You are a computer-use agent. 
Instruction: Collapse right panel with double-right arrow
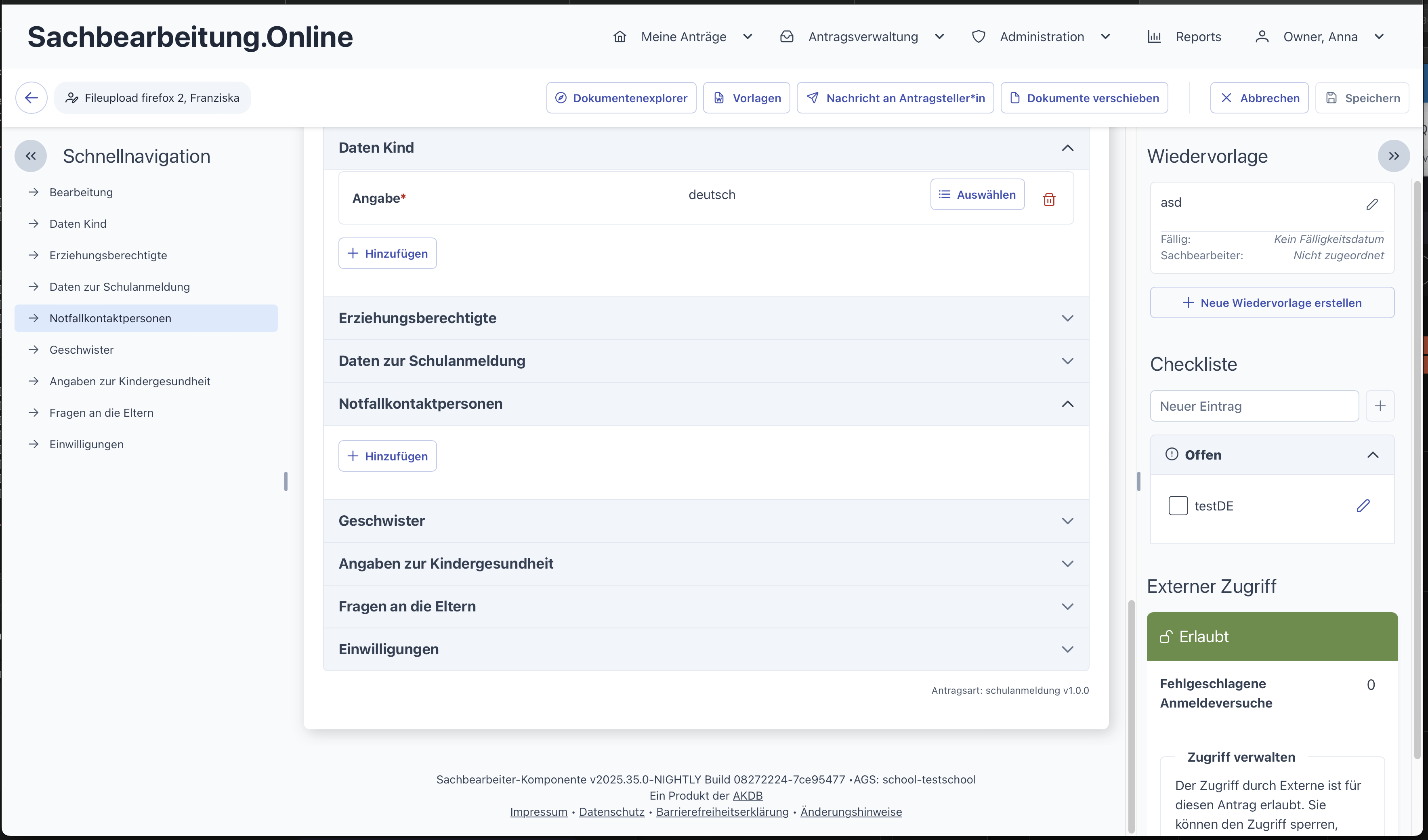tap(1393, 156)
